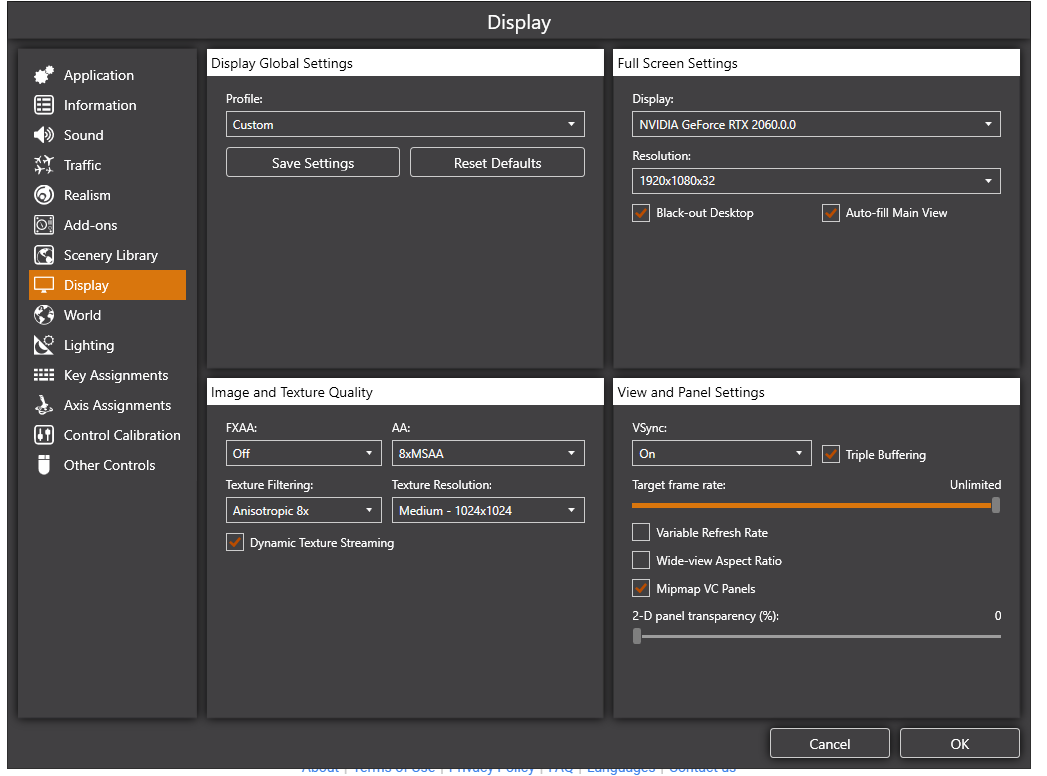Click the Display monitor icon

tap(44, 285)
